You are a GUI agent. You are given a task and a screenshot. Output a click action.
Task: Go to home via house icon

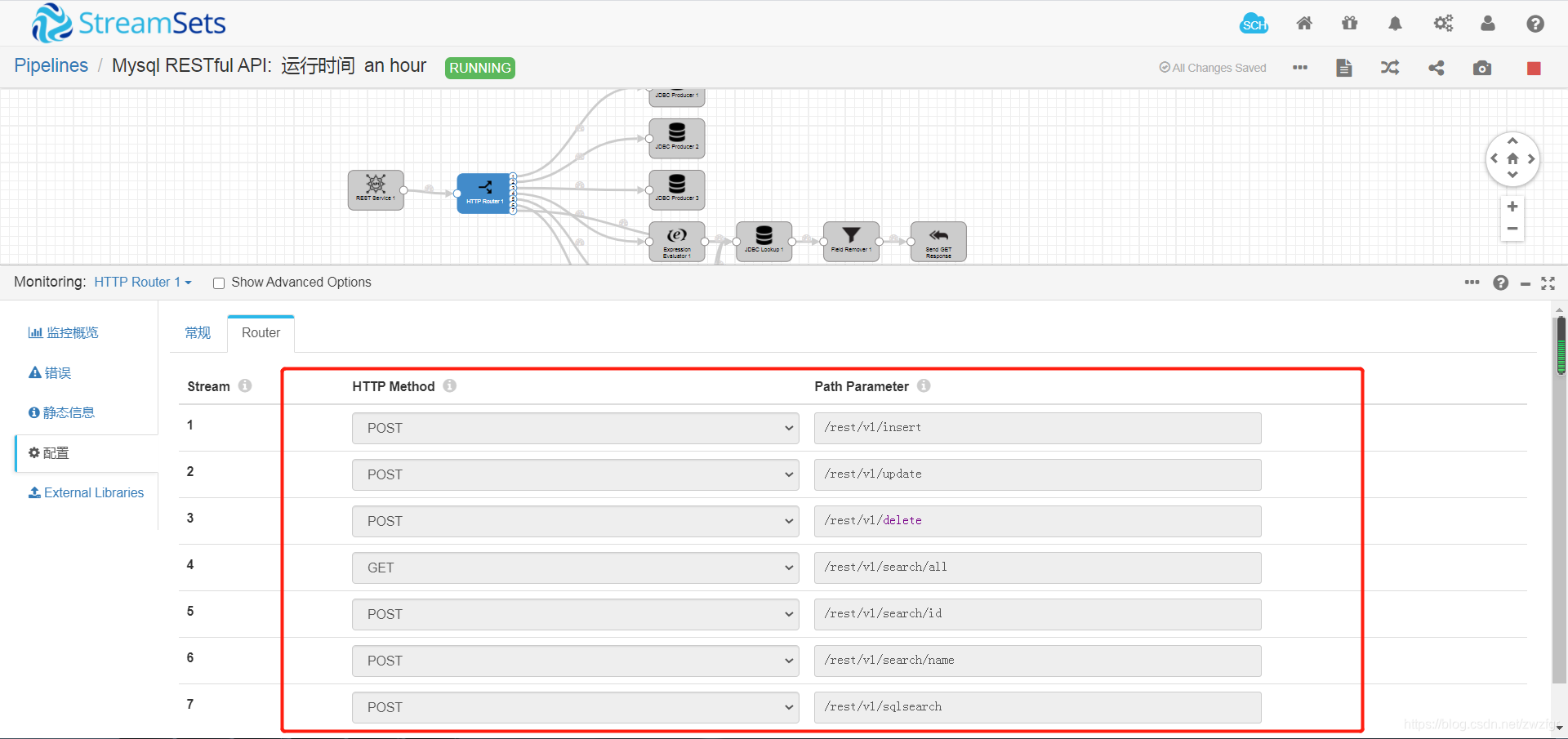point(1304,24)
